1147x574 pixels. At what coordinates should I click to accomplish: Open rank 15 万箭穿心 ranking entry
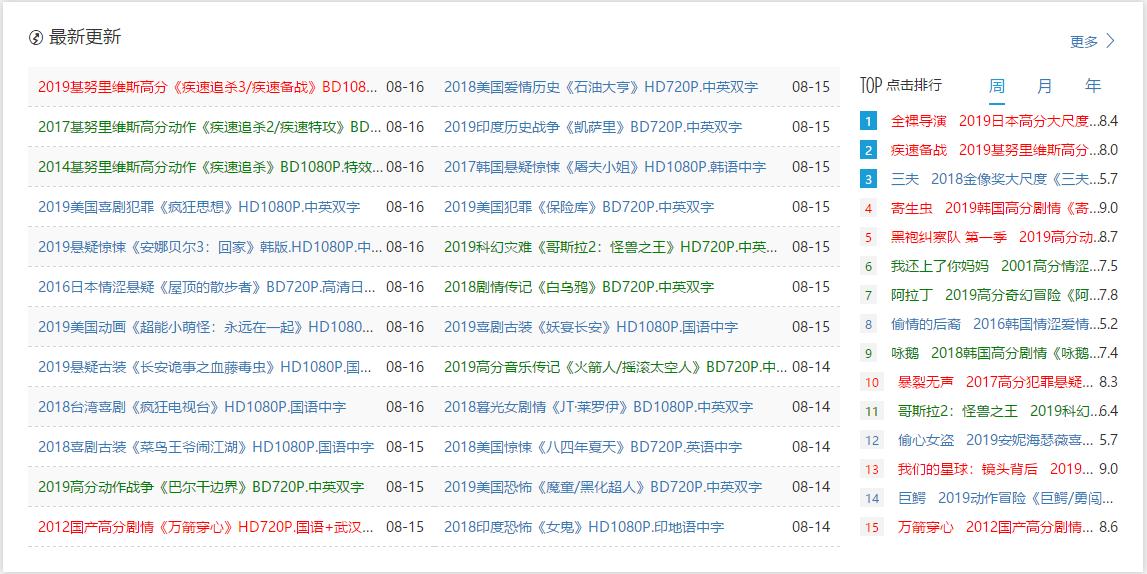click(x=998, y=527)
